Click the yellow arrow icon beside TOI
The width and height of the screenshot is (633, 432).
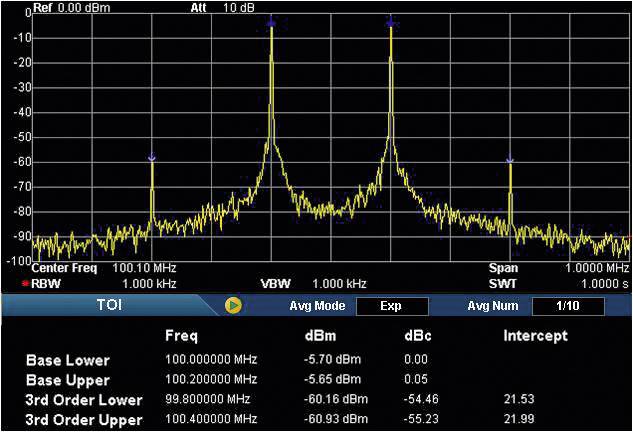[233, 306]
